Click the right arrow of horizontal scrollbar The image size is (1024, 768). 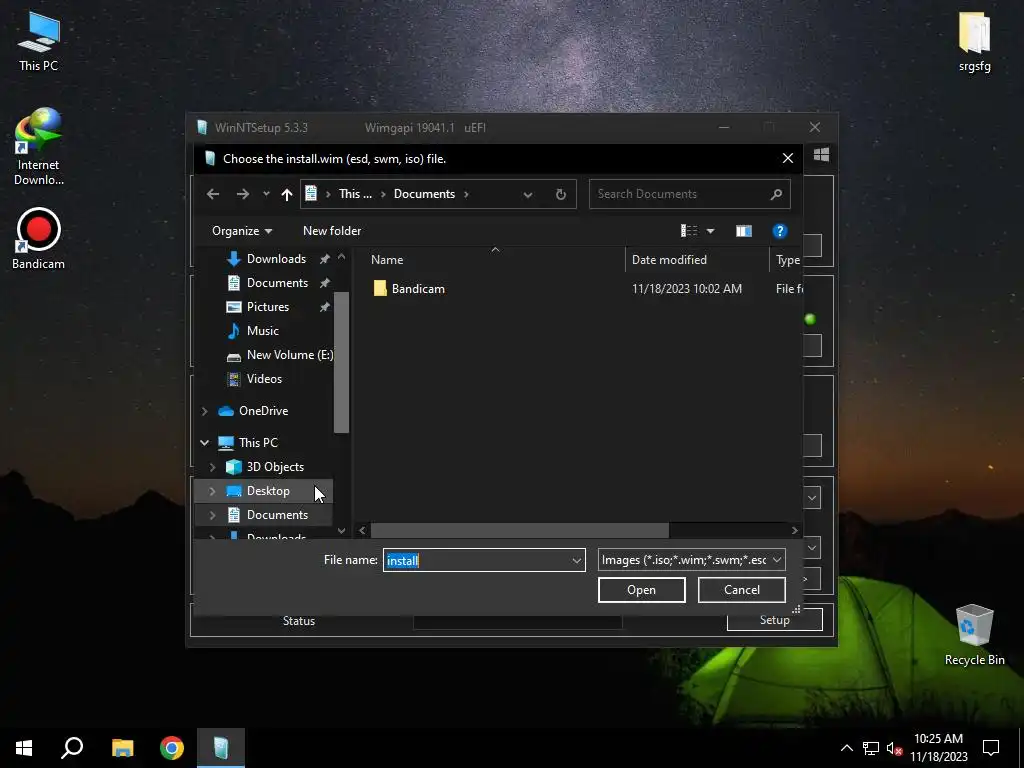pos(795,531)
